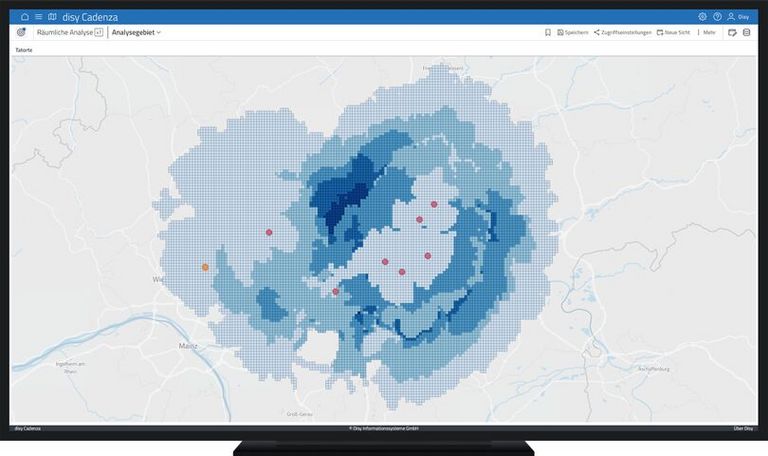Open the Disy user menu
This screenshot has height=456, width=768.
click(738, 17)
